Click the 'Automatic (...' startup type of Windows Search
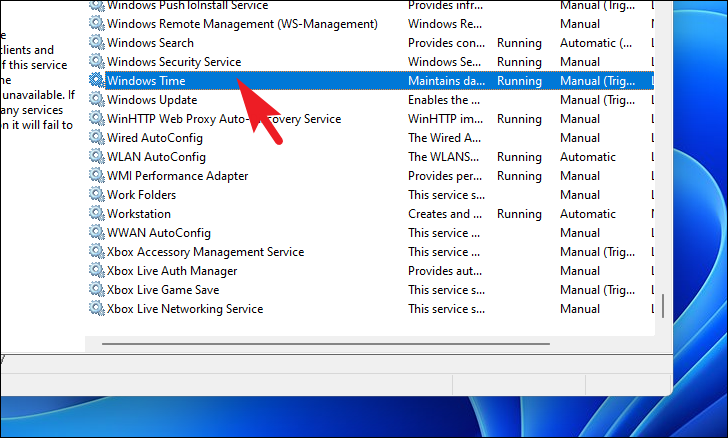This screenshot has height=438, width=728. tap(596, 43)
